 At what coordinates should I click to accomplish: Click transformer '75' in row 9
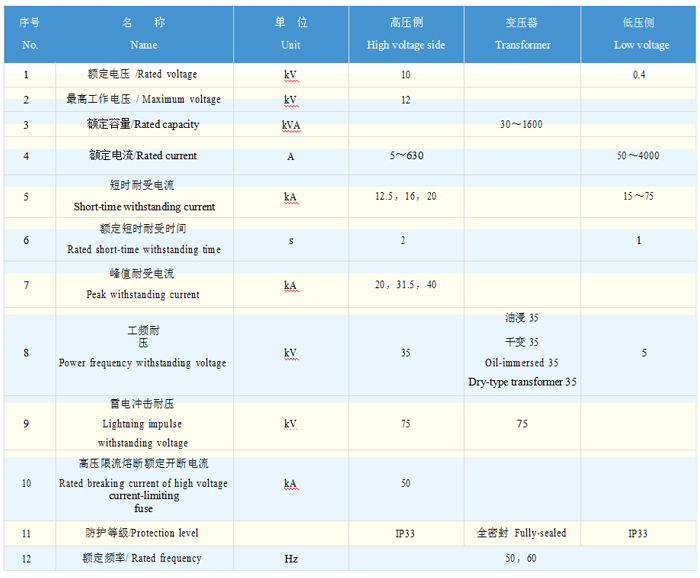[522, 424]
